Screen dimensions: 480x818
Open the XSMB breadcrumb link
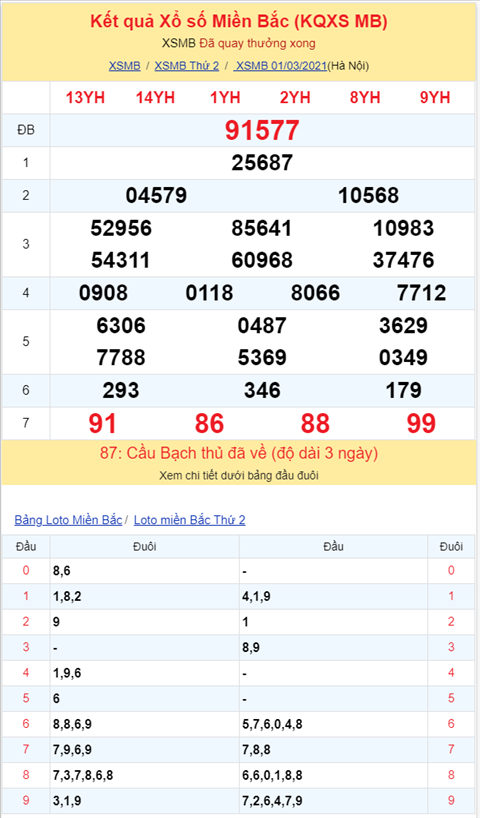tap(124, 66)
